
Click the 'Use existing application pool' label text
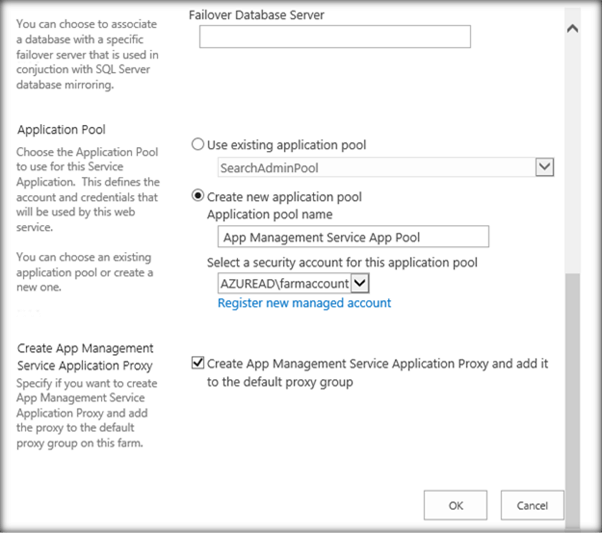[x=287, y=145]
